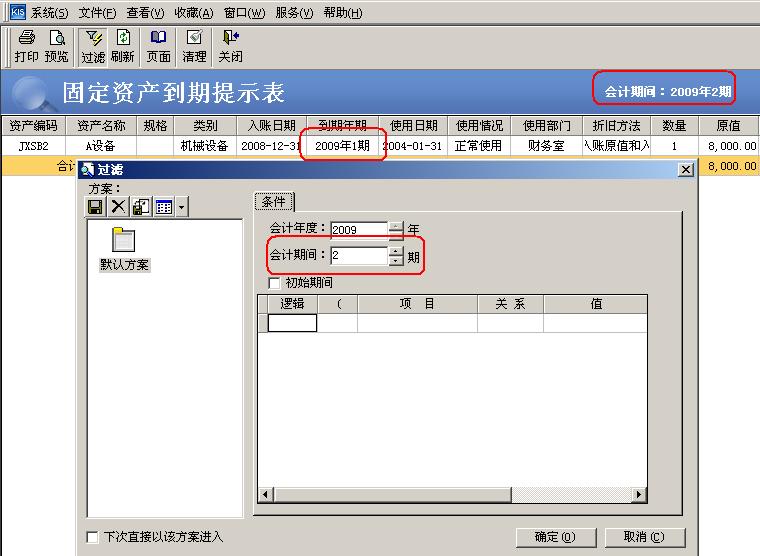The image size is (760, 556).
Task: Click the 原值 column header
Action: coord(728,126)
